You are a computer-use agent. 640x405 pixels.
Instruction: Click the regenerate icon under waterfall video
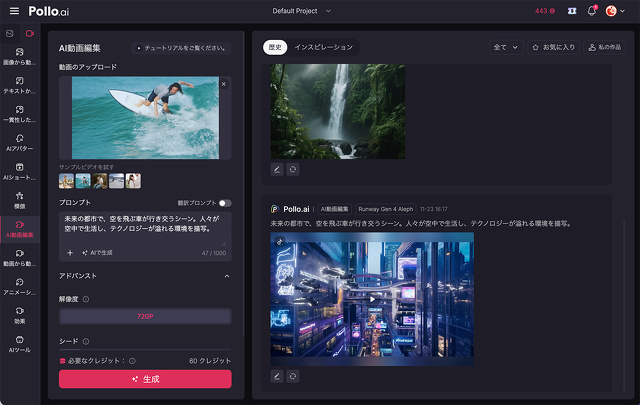pos(293,169)
